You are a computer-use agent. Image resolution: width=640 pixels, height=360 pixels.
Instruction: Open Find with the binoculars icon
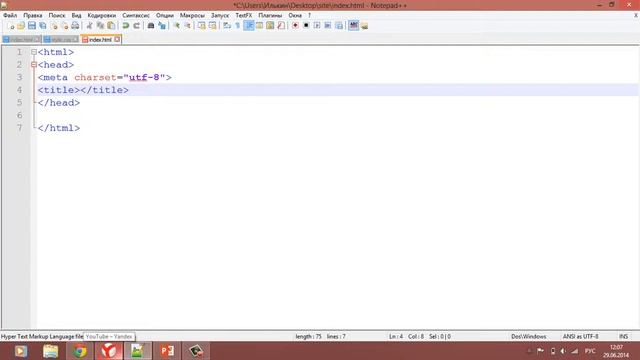151,26
